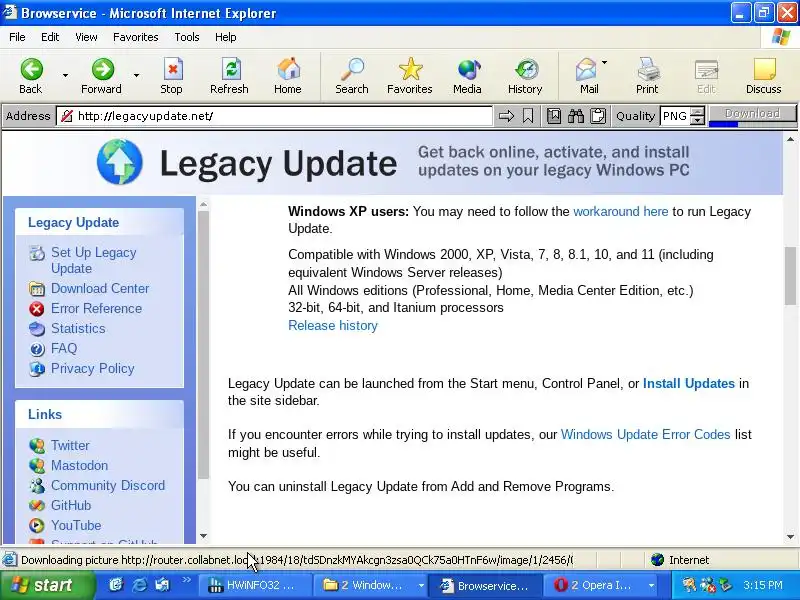Click in the Address URL field
This screenshot has height=600, width=800.
tap(274, 116)
